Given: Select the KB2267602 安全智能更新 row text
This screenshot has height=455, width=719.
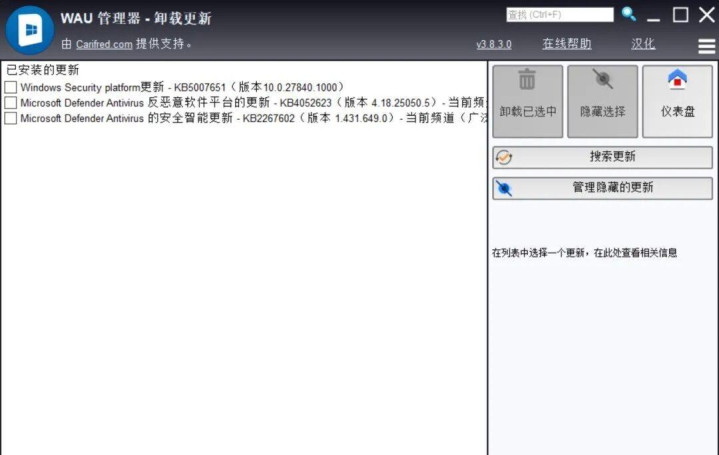Looking at the screenshot, I should (254, 118).
